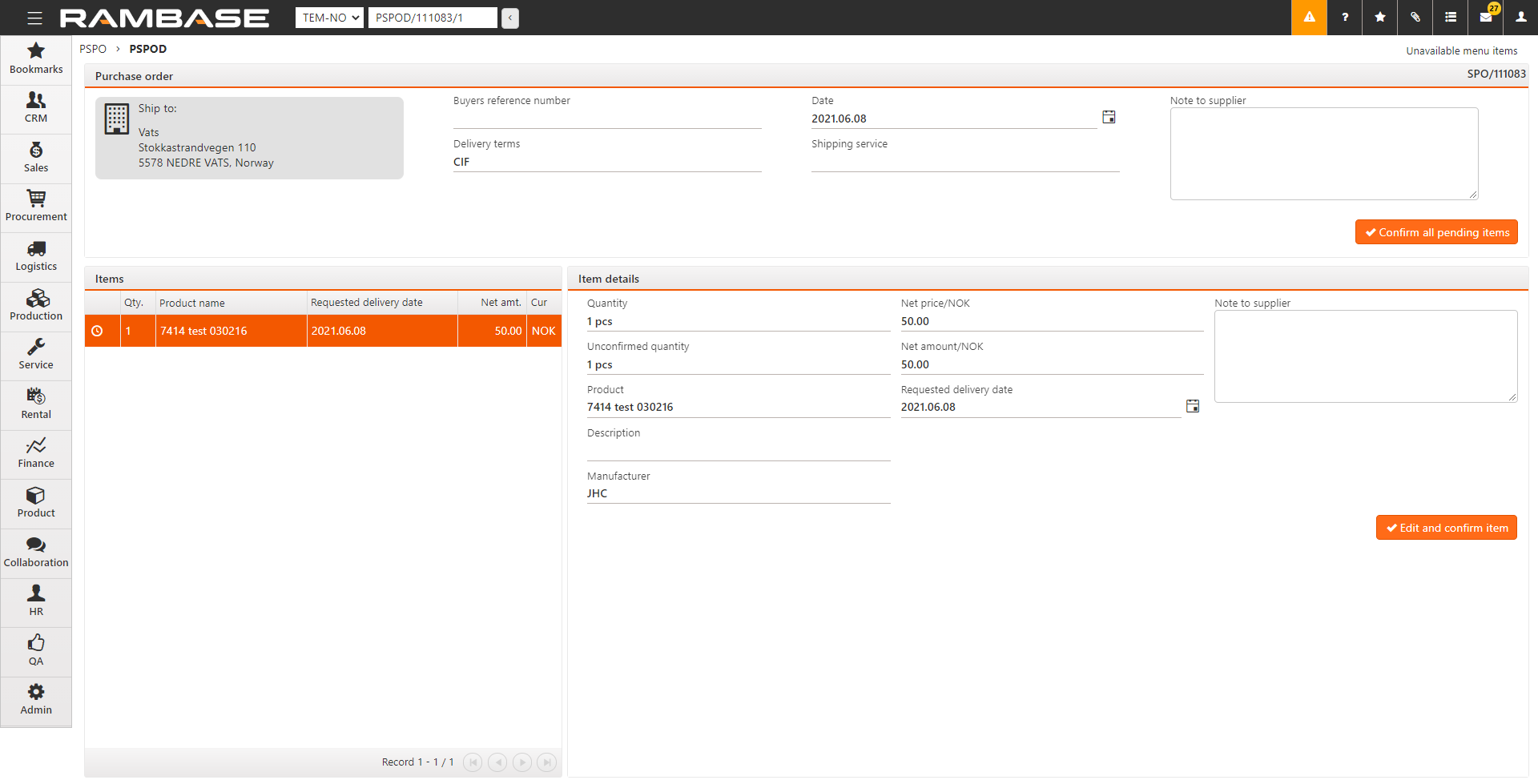The image size is (1538, 784).
Task: Click Edit and confirm item button
Action: [x=1446, y=528]
